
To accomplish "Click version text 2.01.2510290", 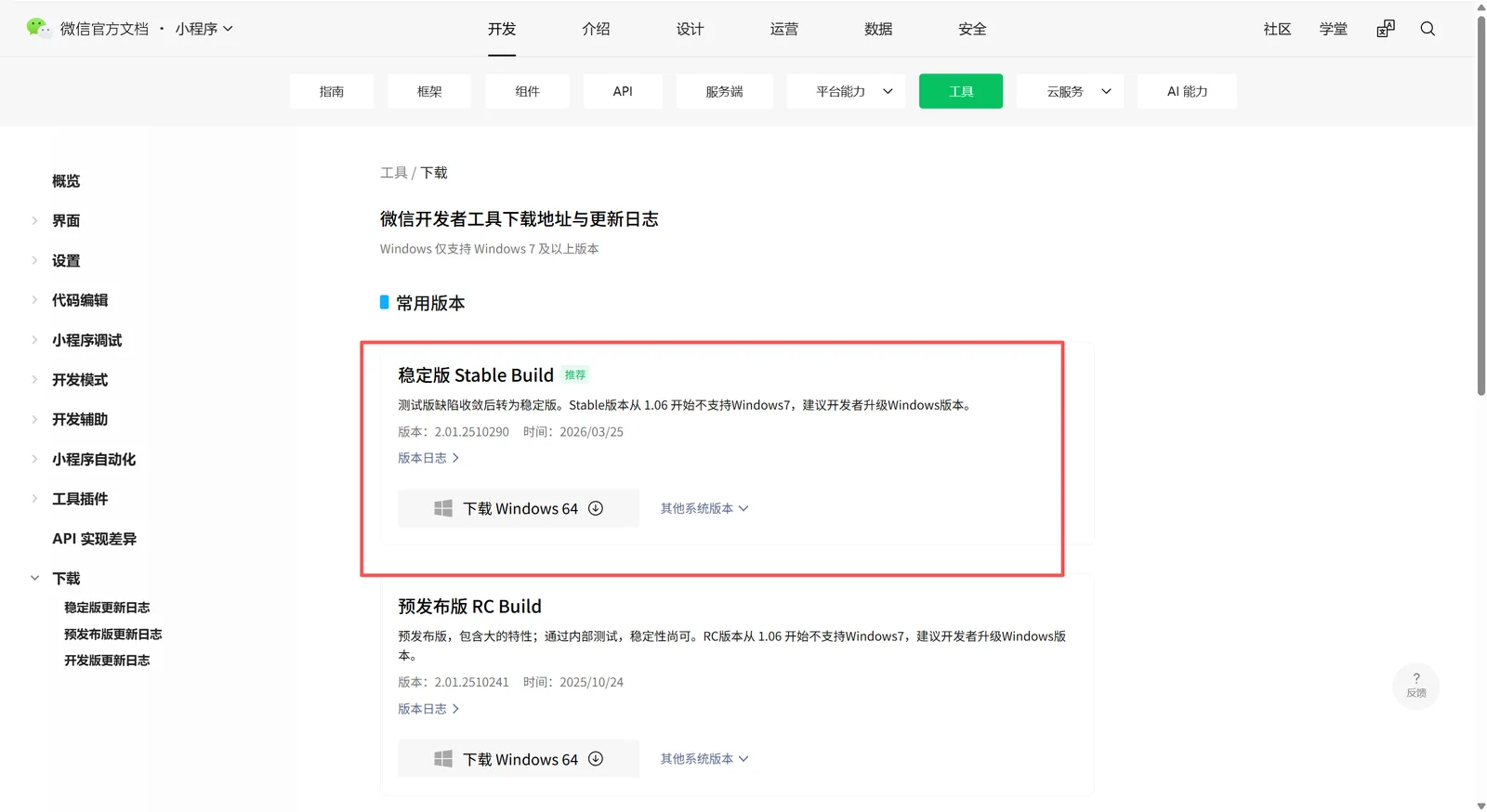I will 471,432.
